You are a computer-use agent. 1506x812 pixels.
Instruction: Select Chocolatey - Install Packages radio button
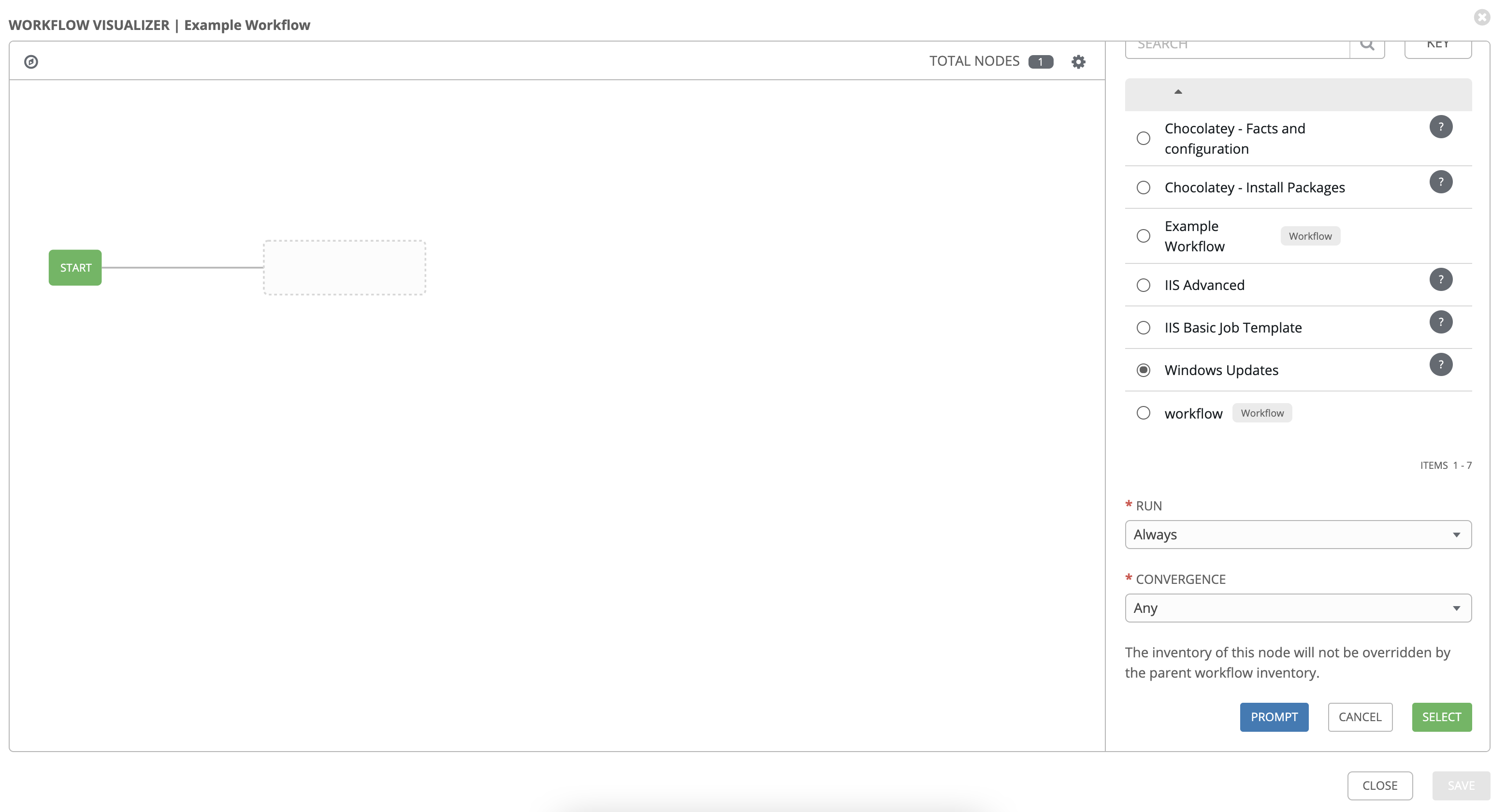click(1143, 188)
